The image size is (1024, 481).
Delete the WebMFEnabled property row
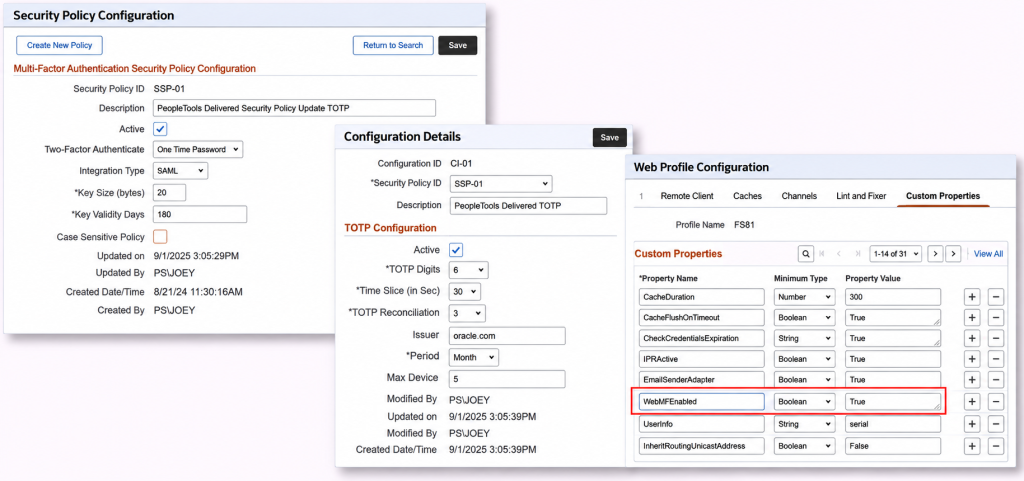pyautogui.click(x=995, y=402)
